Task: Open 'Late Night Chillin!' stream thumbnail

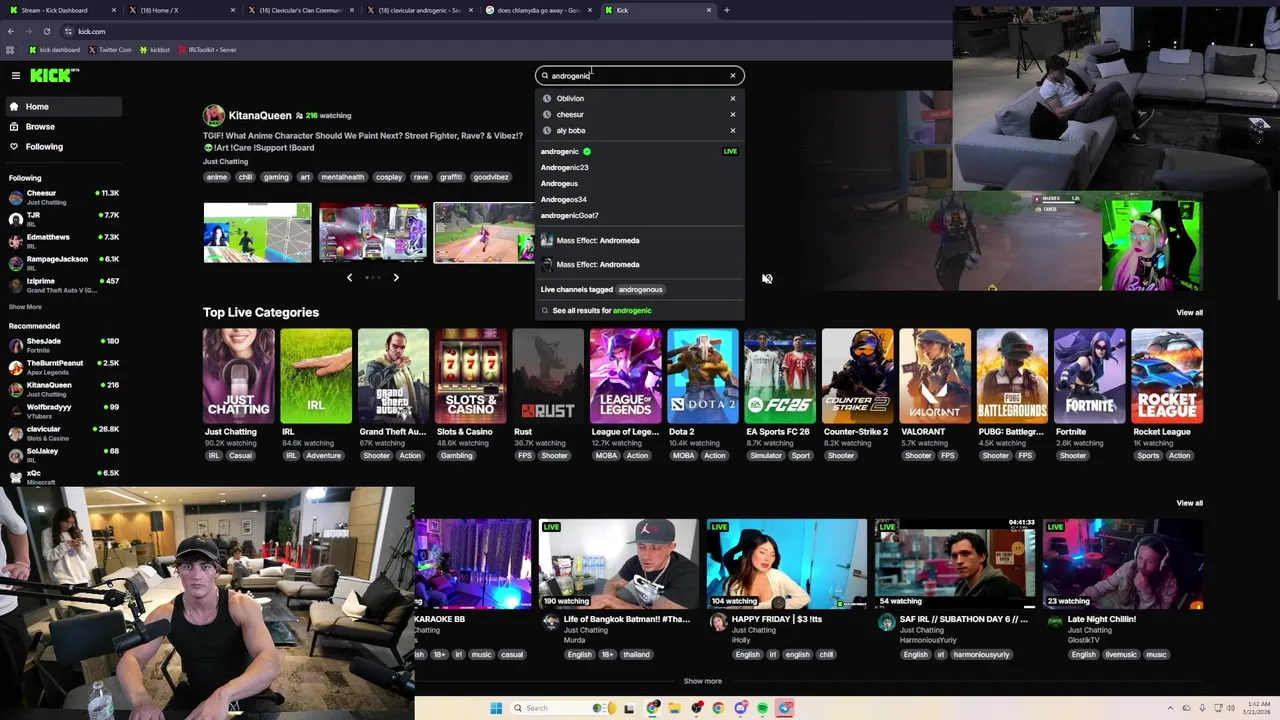Action: (x=1123, y=564)
